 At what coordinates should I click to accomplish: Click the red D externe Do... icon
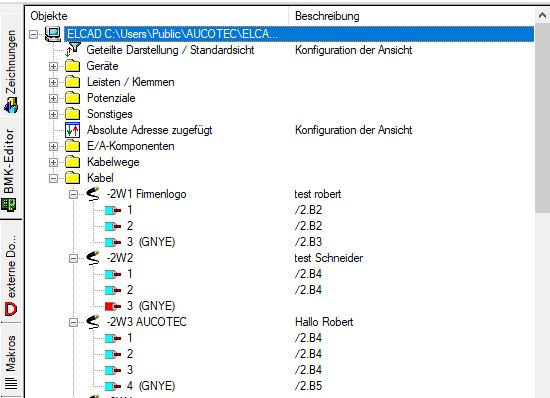click(x=11, y=309)
